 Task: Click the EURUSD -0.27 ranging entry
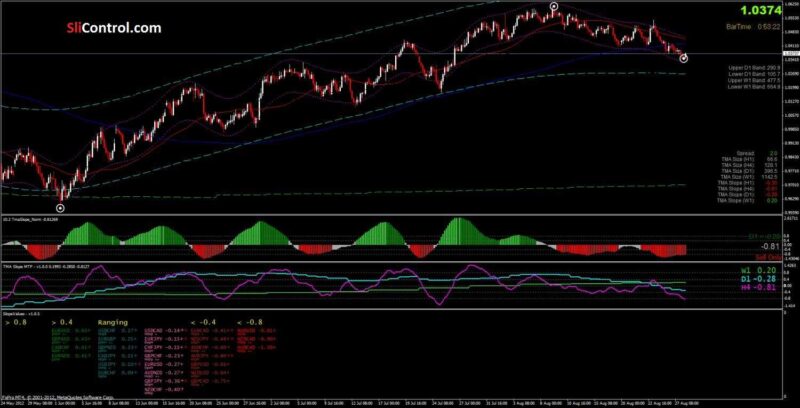click(164, 364)
